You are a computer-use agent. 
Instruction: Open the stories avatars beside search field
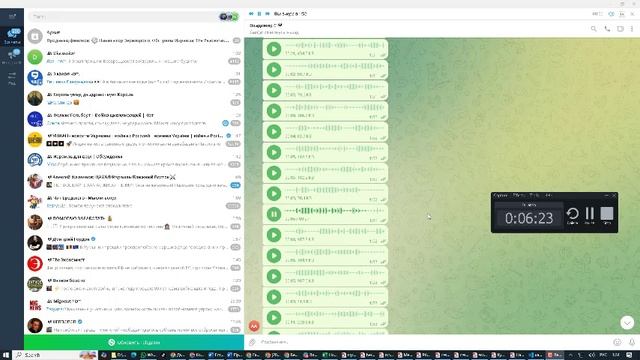point(229,17)
